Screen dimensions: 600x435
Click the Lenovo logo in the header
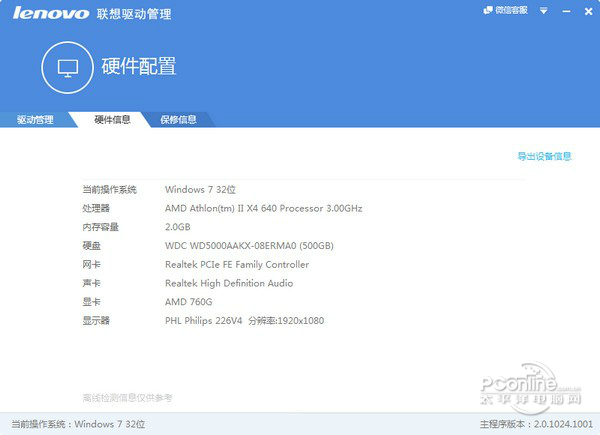point(51,13)
